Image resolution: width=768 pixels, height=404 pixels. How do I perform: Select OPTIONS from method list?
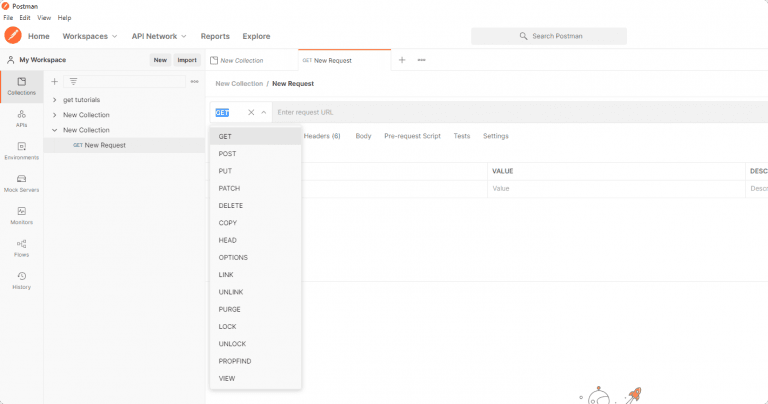tap(255, 258)
